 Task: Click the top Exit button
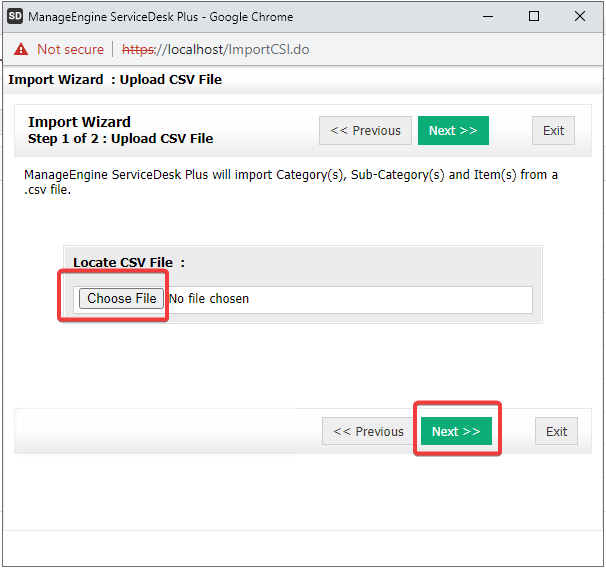(x=553, y=131)
